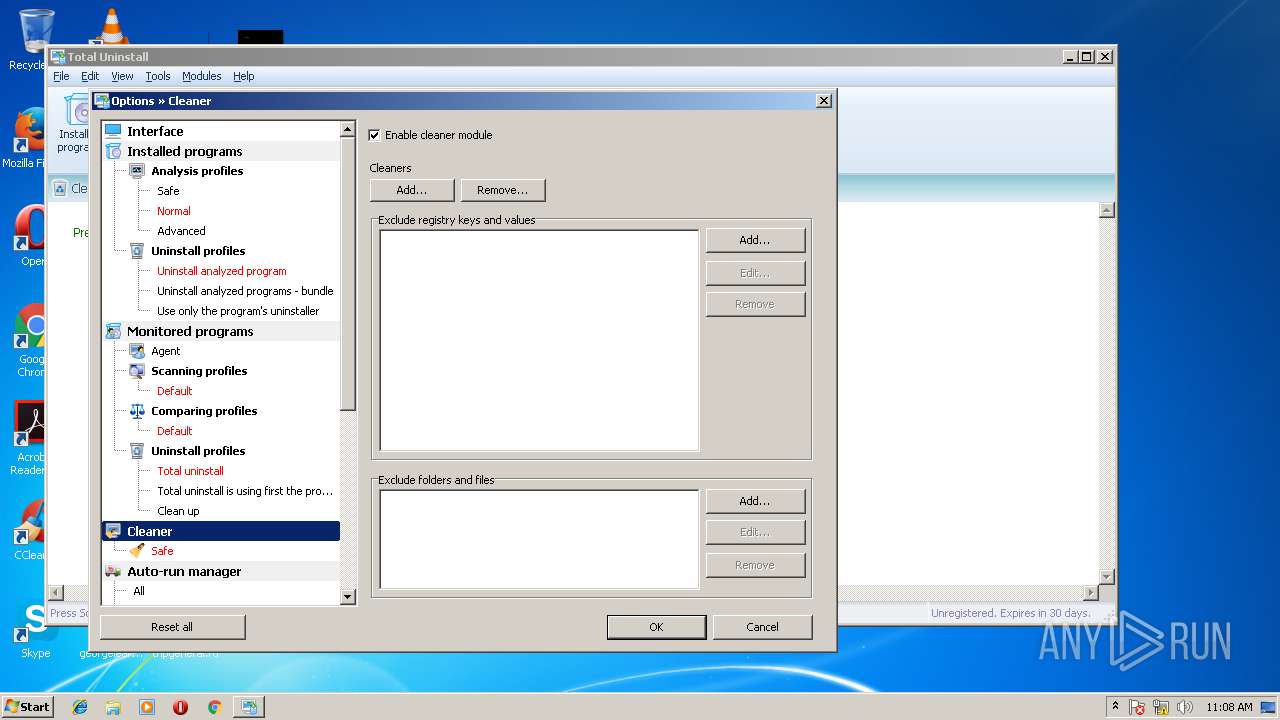Select the Total uninstall profile
The image size is (1280, 720).
point(190,471)
